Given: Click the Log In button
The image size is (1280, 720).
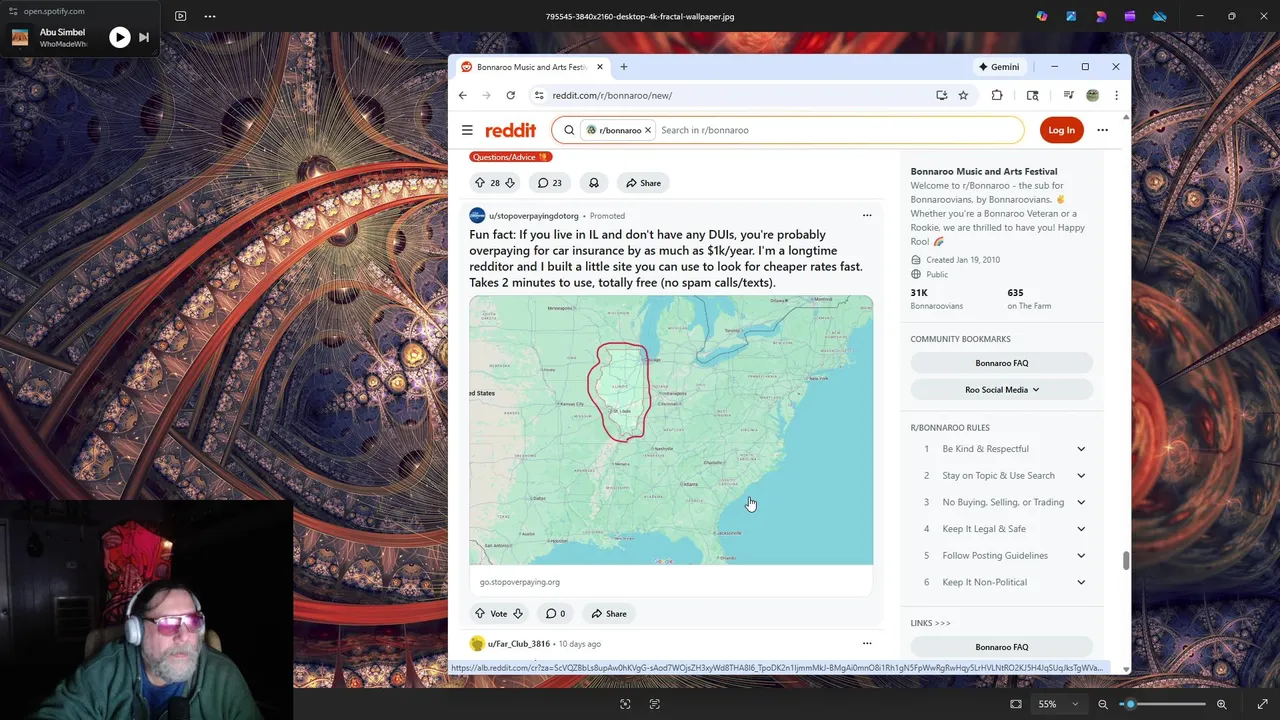Looking at the screenshot, I should pos(1061,130).
